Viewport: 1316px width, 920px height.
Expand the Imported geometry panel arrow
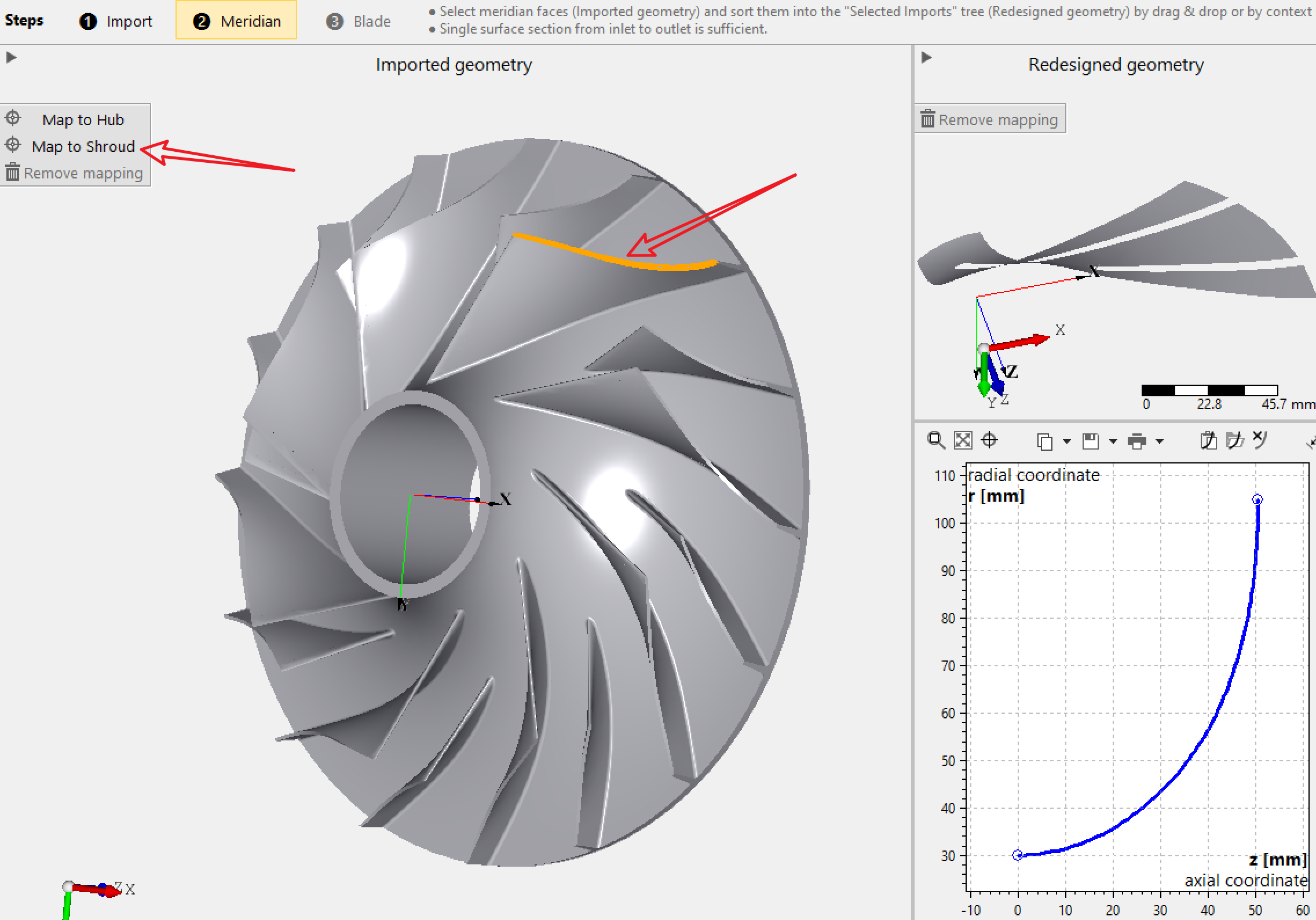coord(11,57)
